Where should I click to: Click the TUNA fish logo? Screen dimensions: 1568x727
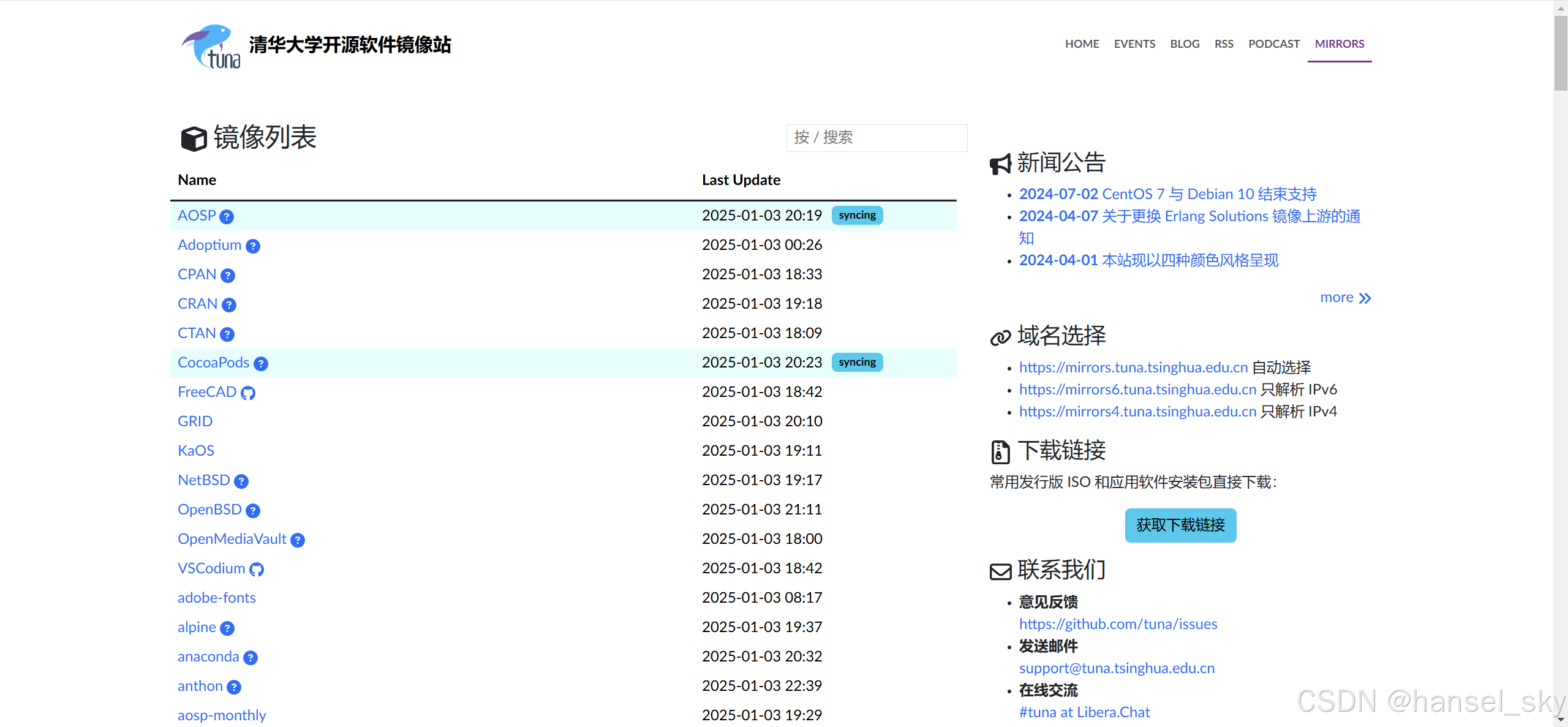click(211, 47)
